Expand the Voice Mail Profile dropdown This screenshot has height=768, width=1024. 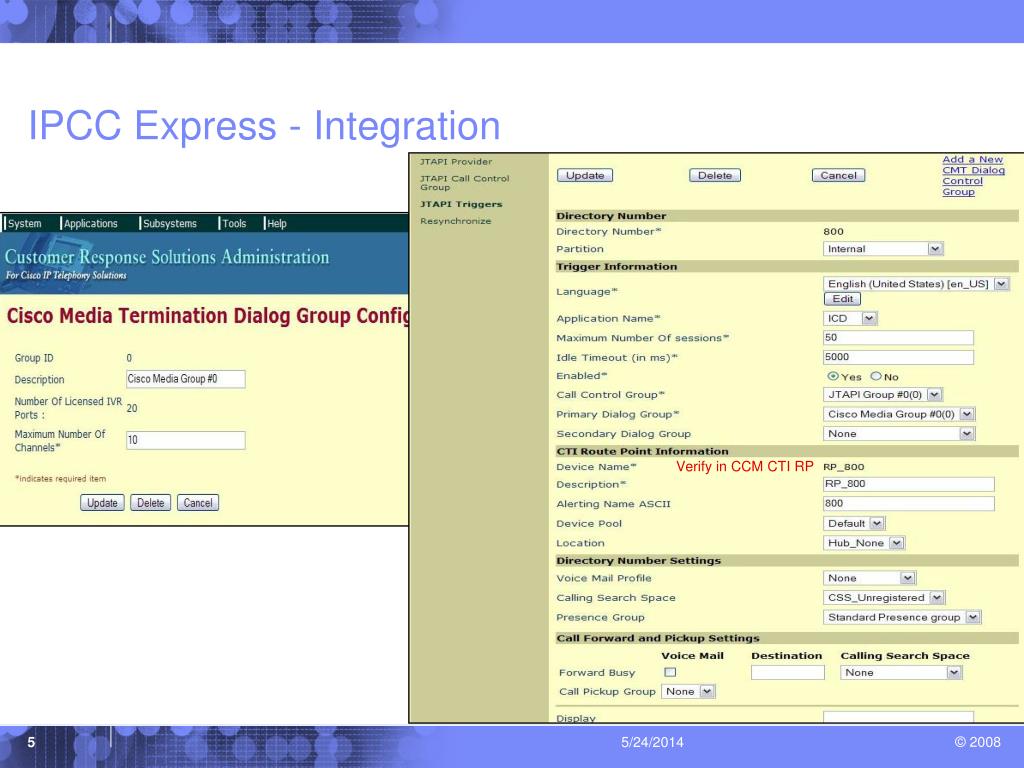click(869, 578)
